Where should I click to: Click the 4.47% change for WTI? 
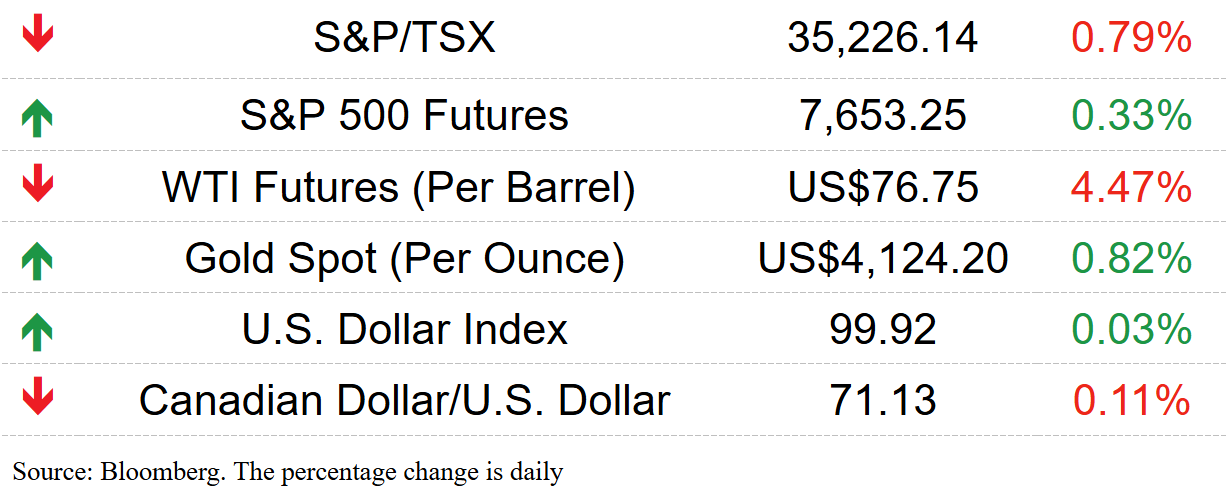coord(1132,187)
